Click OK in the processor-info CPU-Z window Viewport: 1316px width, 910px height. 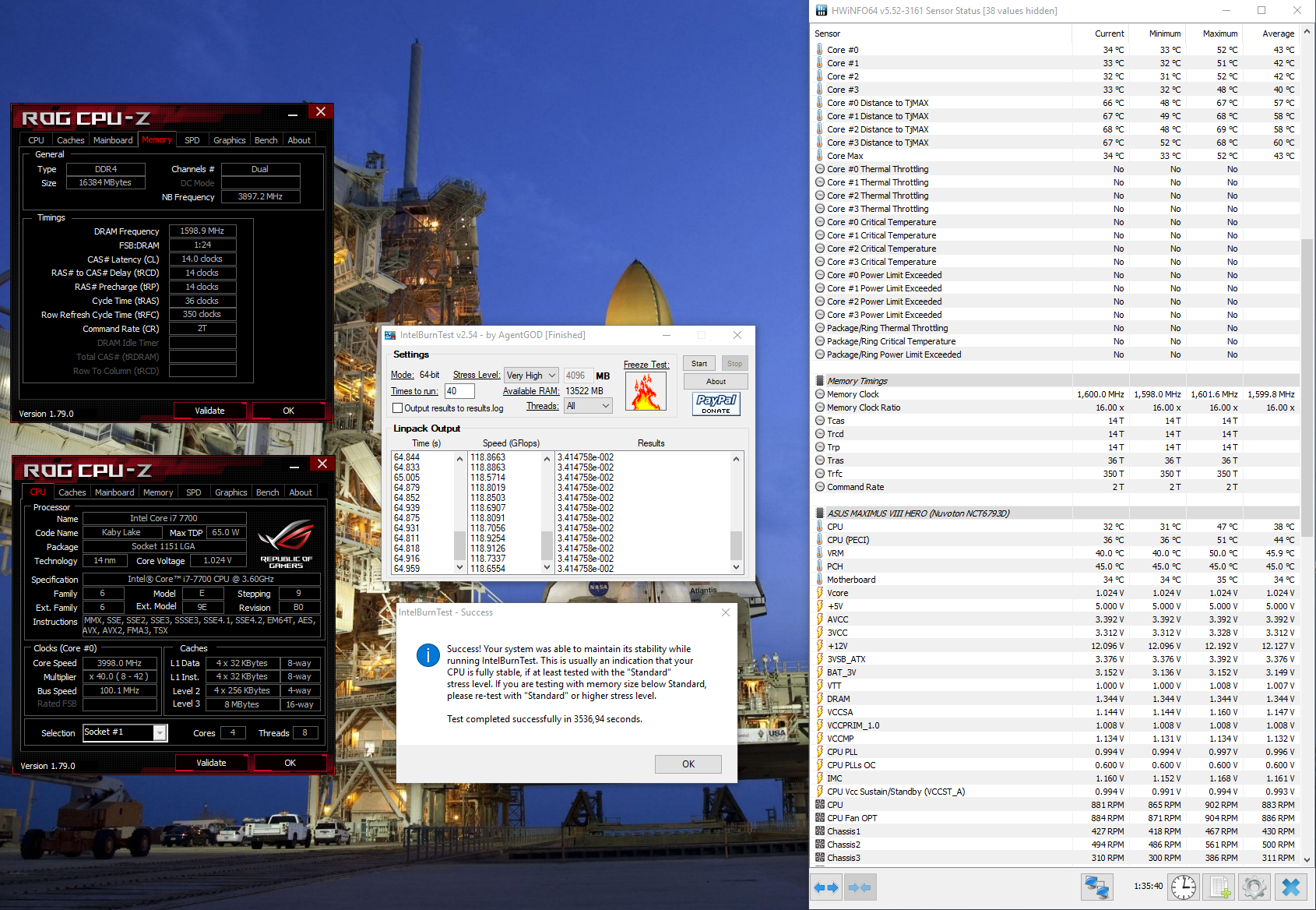290,763
